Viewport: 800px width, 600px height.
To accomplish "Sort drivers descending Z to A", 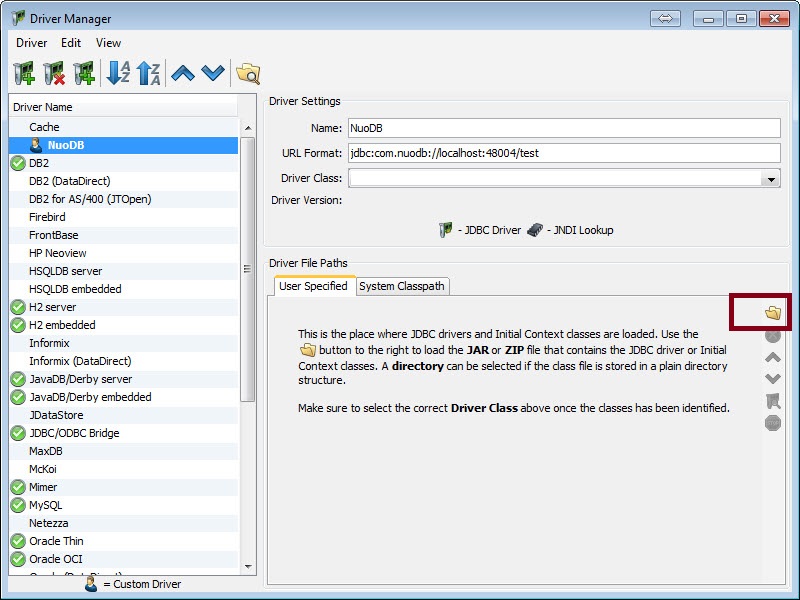I will click(148, 73).
